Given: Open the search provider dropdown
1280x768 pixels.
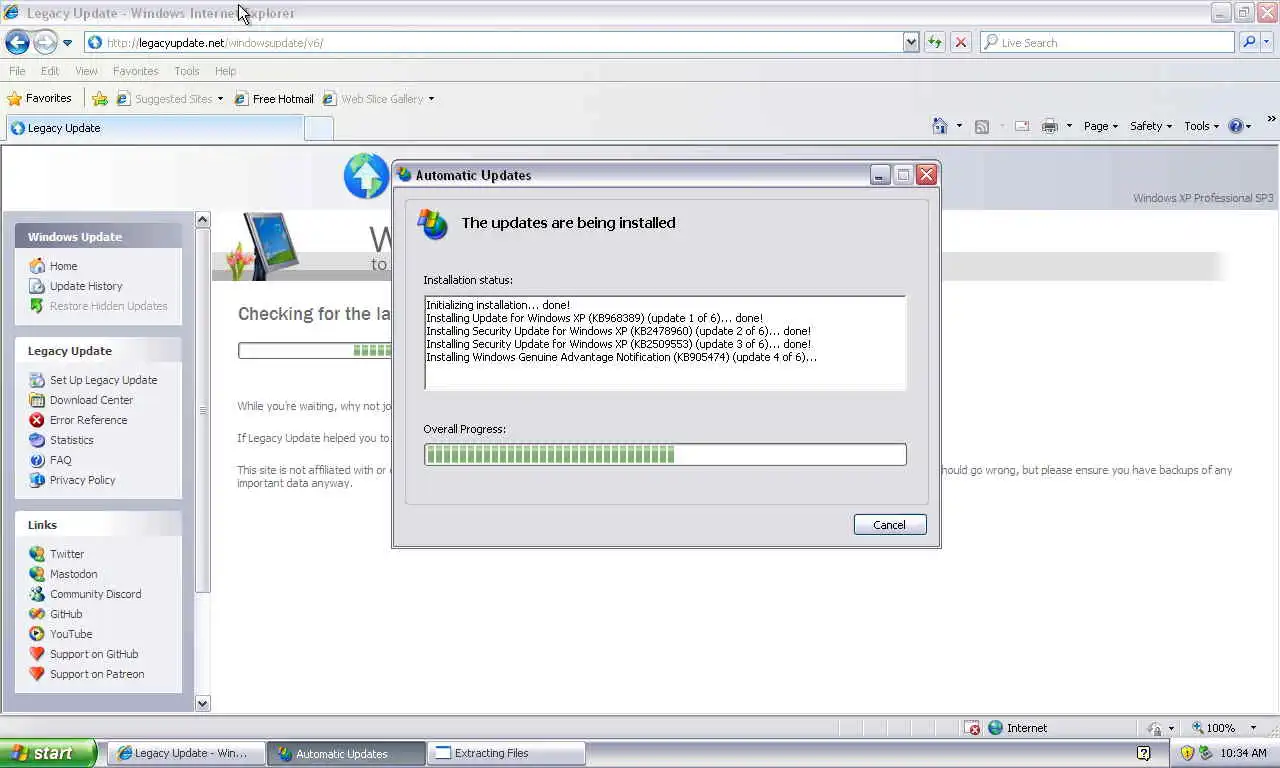Looking at the screenshot, I should (1267, 42).
